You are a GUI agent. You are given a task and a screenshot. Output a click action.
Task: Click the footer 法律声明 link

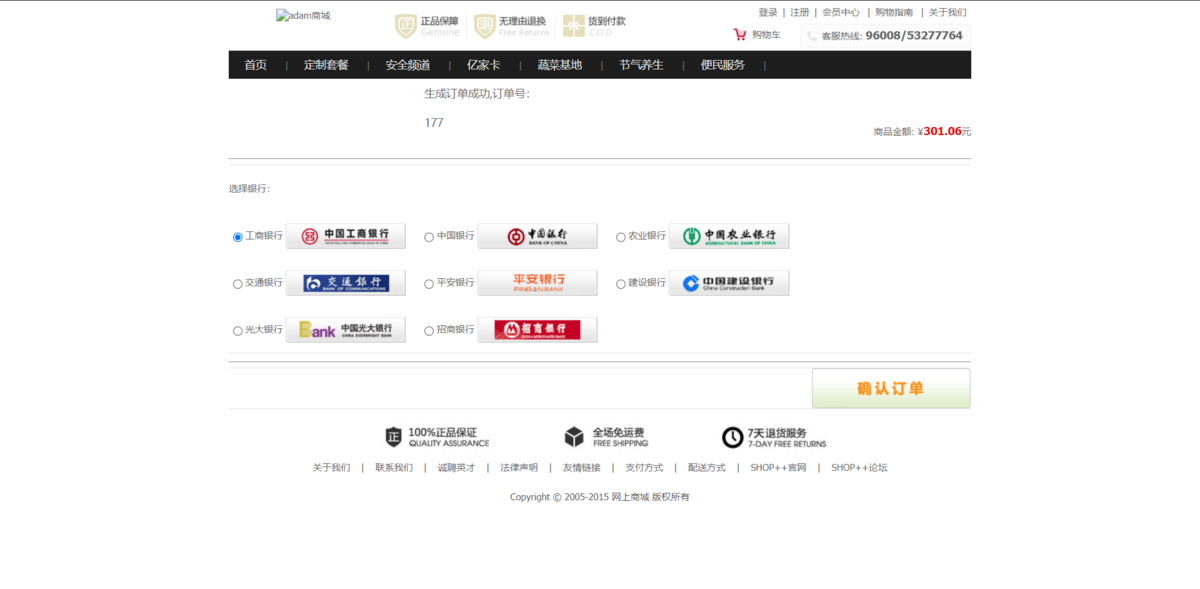(519, 468)
